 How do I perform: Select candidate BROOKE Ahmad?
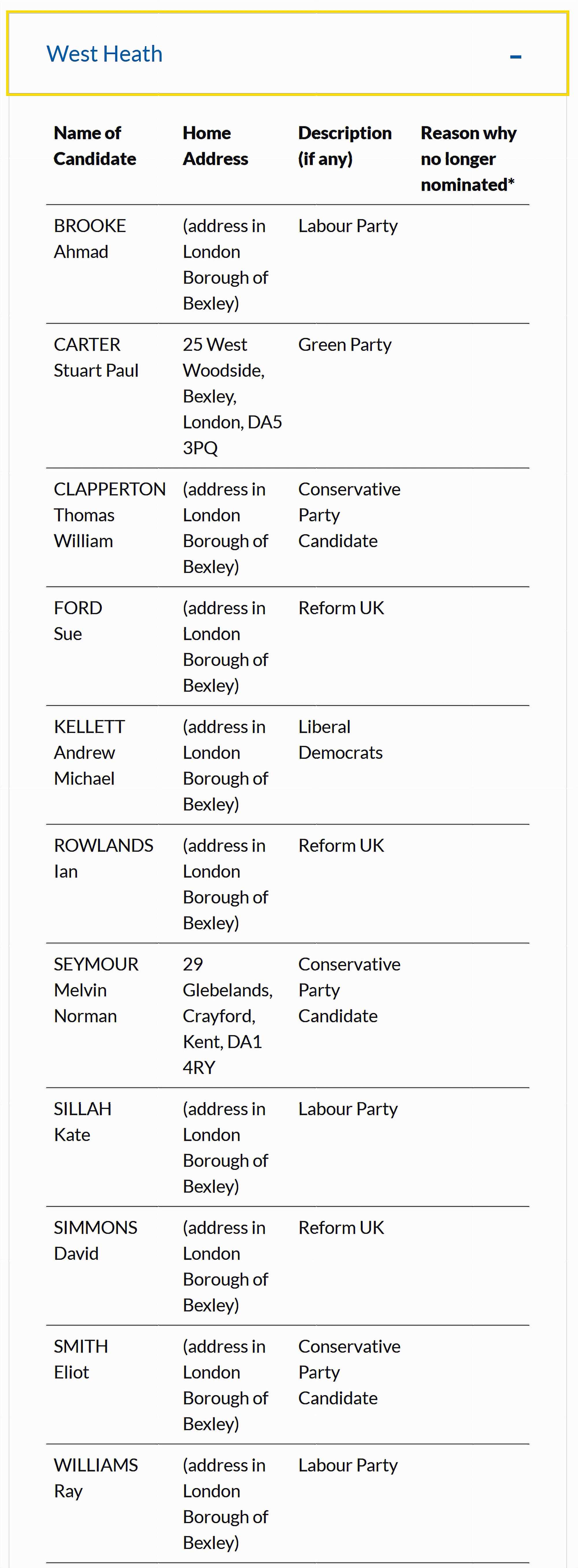pos(90,238)
